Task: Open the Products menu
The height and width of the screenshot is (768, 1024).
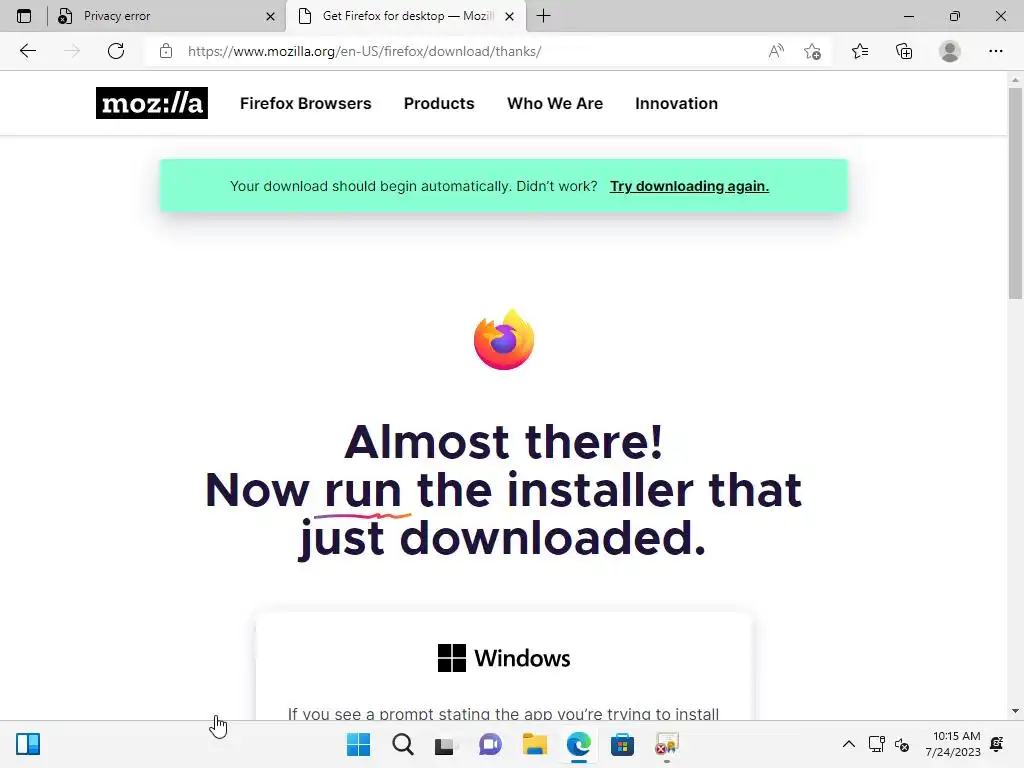Action: pyautogui.click(x=439, y=103)
